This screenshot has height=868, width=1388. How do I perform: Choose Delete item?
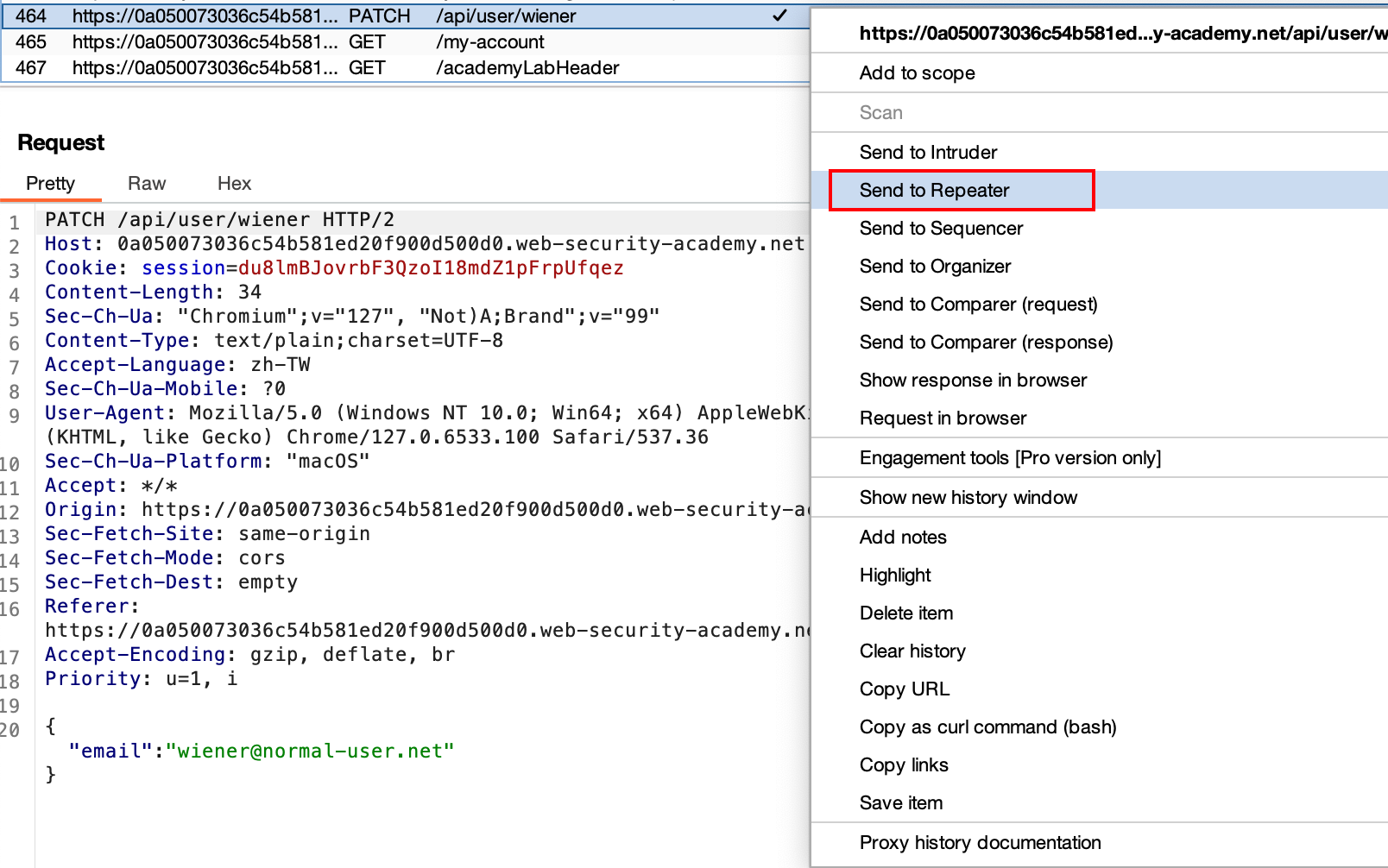(1100, 613)
